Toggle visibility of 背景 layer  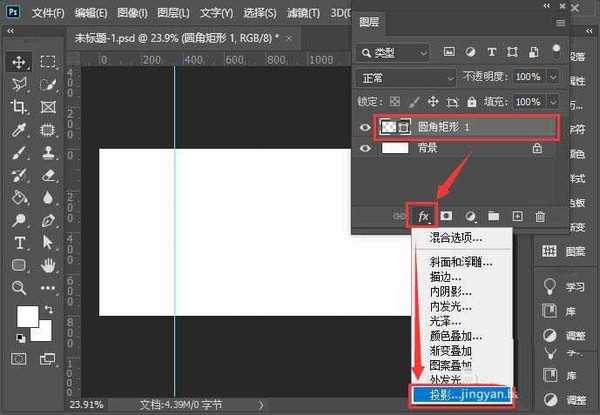point(364,147)
